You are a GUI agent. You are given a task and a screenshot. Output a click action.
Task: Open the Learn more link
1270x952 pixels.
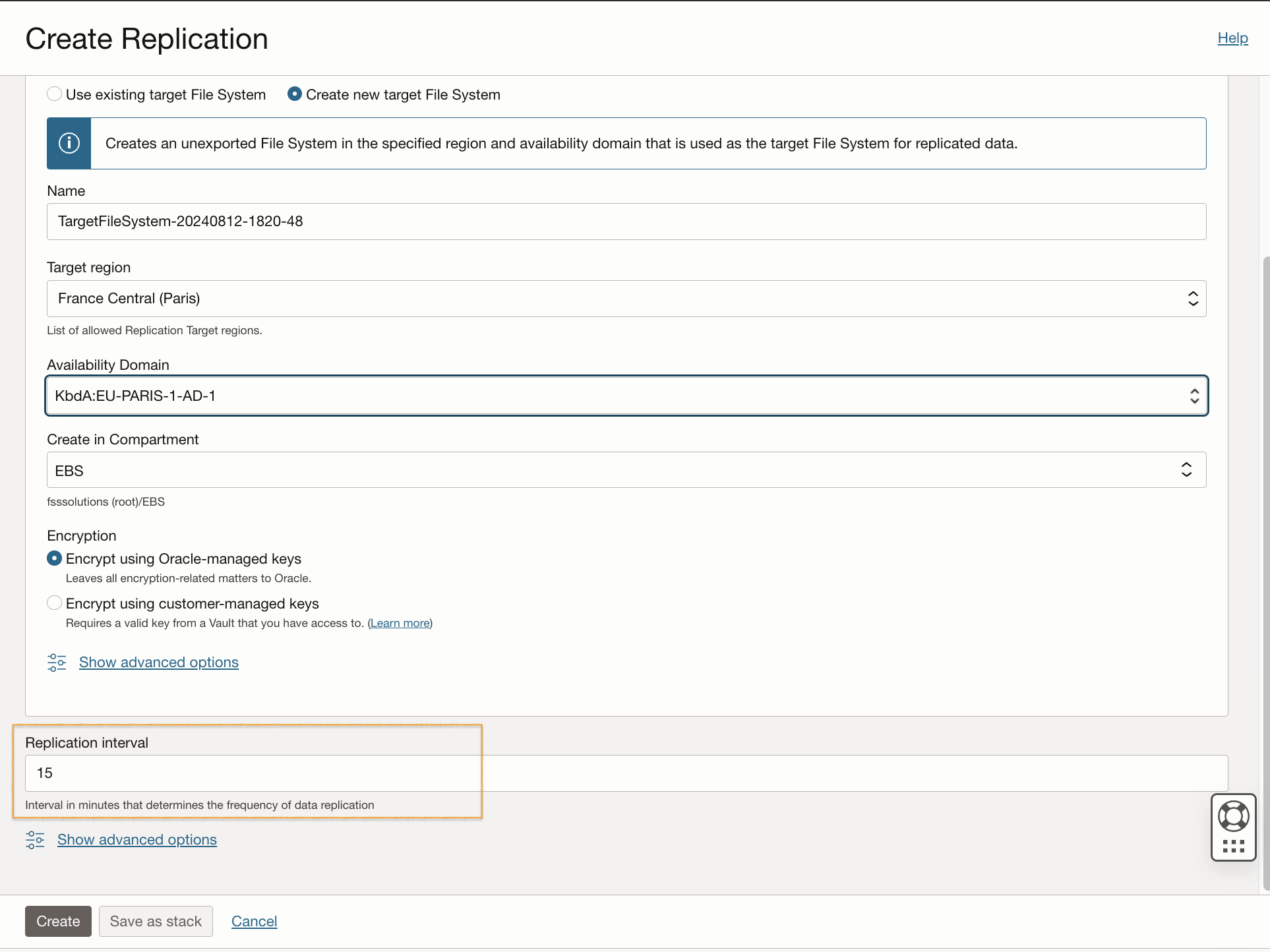pyautogui.click(x=400, y=622)
